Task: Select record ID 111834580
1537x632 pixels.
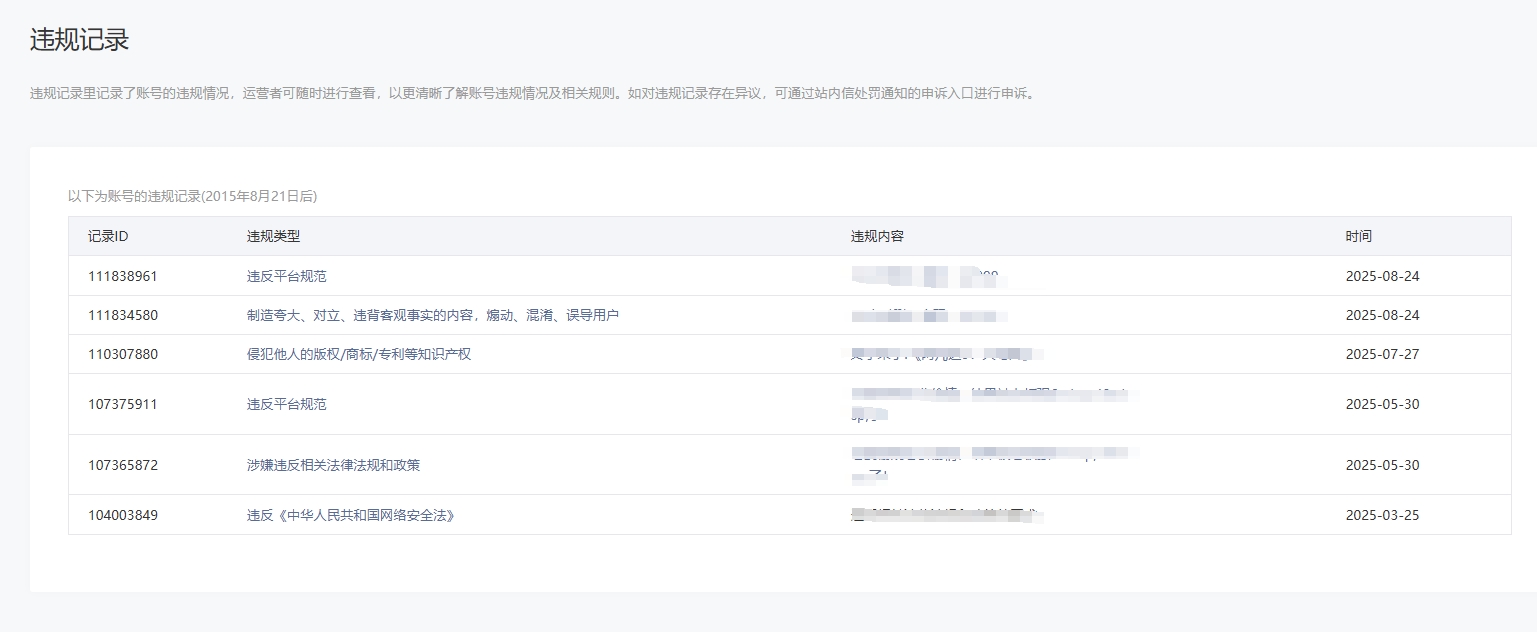Action: (123, 315)
